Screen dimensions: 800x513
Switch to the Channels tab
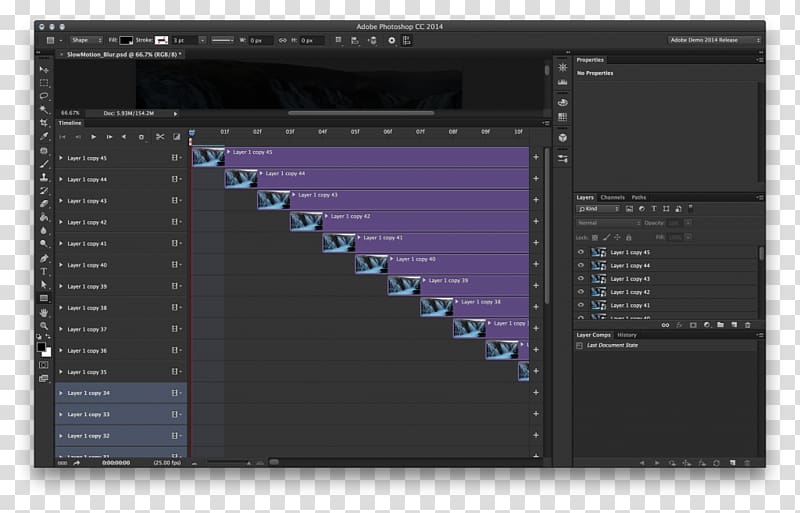tap(612, 197)
